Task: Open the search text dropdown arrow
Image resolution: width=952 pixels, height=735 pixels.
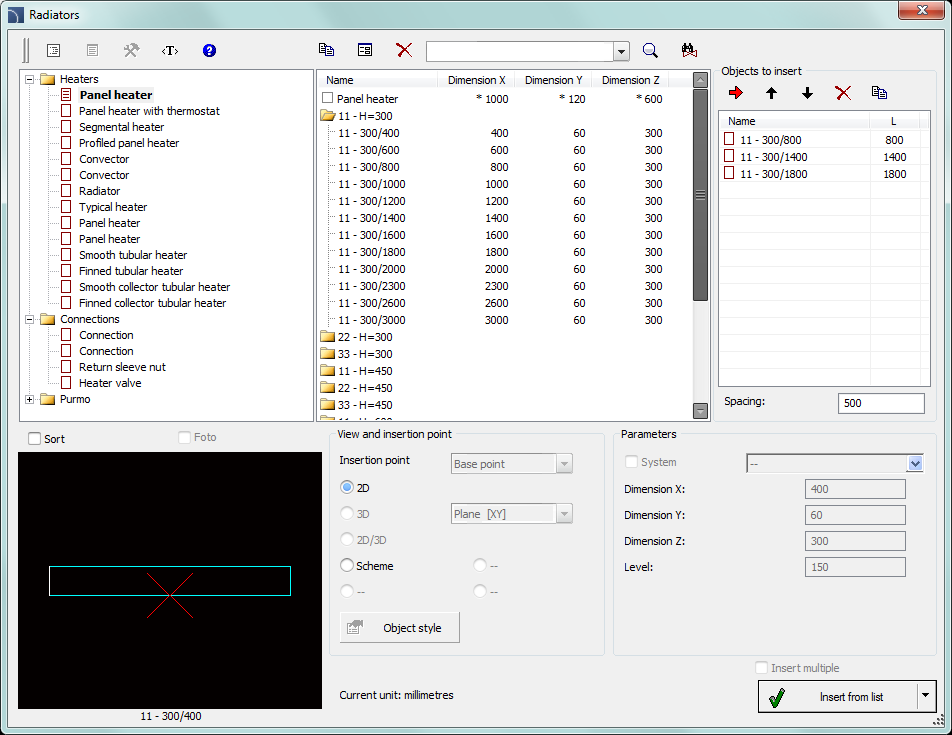Action: pyautogui.click(x=621, y=51)
